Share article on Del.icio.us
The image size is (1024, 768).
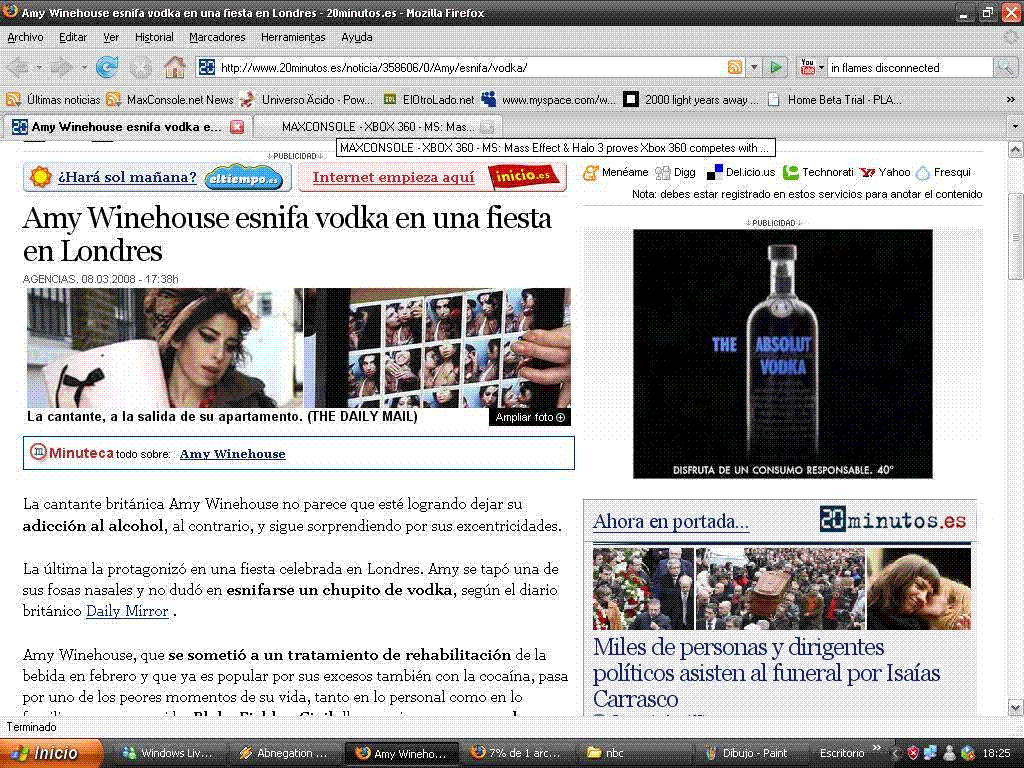pos(741,172)
